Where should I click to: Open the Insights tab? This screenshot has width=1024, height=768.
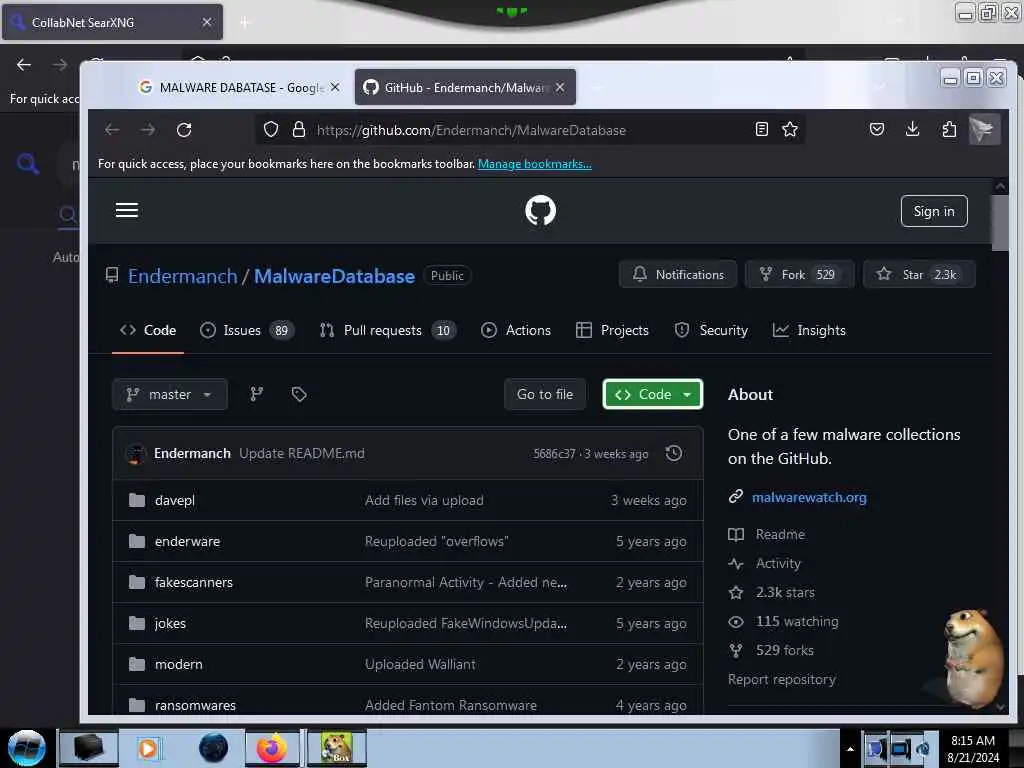808,330
